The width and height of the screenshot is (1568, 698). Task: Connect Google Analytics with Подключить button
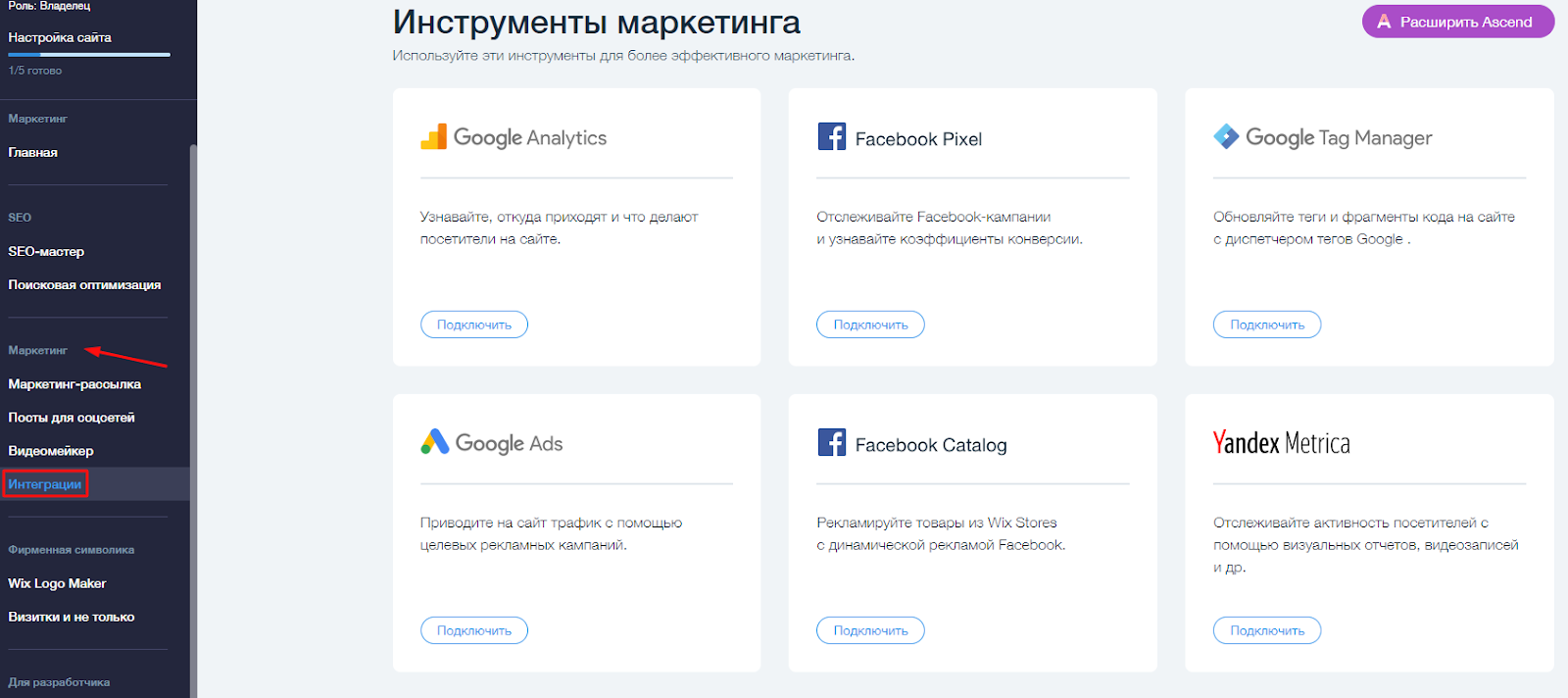coord(474,324)
